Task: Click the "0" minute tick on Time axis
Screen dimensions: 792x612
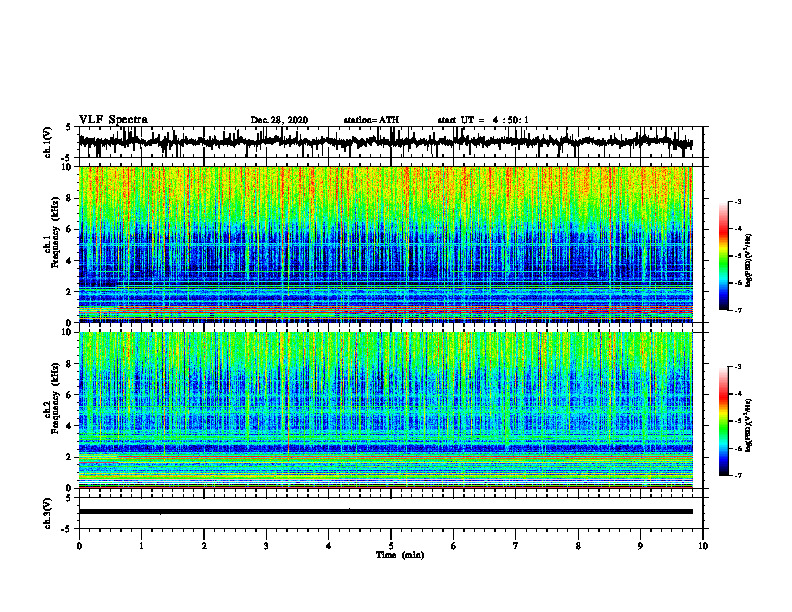Action: click(x=79, y=546)
